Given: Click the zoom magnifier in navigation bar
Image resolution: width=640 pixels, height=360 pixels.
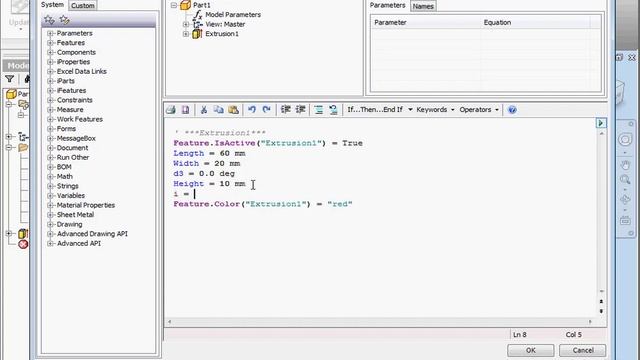Looking at the screenshot, I should click(625, 179).
